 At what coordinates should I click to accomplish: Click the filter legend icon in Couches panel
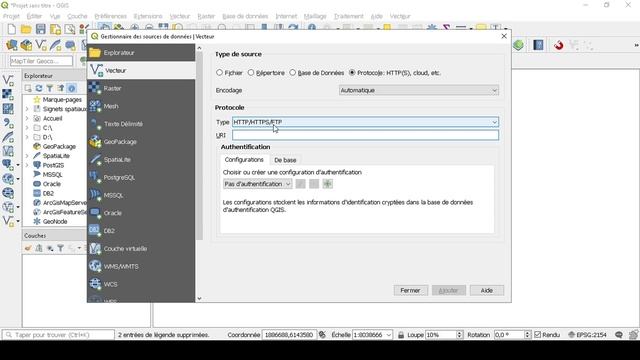pos(60,248)
